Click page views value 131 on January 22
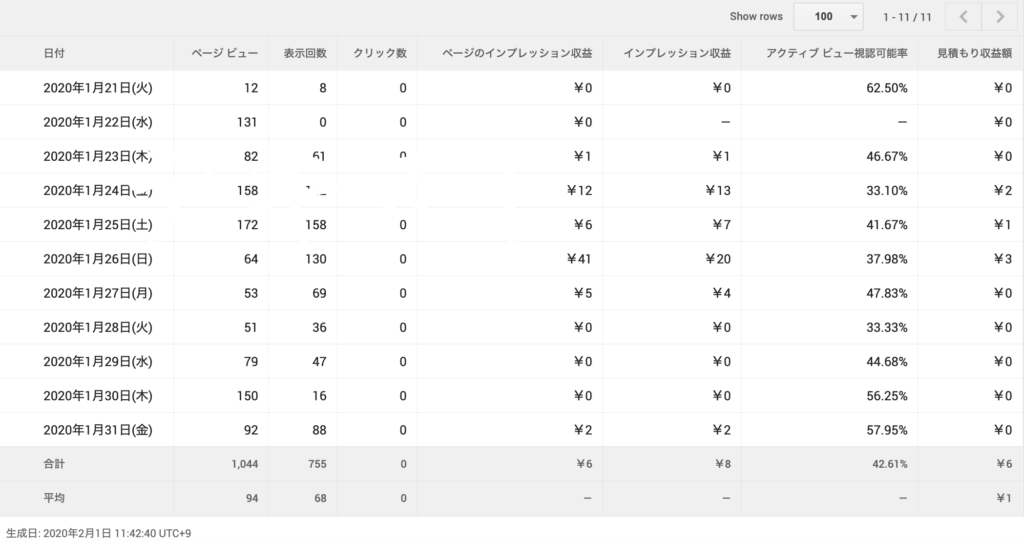The image size is (1024, 543). [x=247, y=122]
